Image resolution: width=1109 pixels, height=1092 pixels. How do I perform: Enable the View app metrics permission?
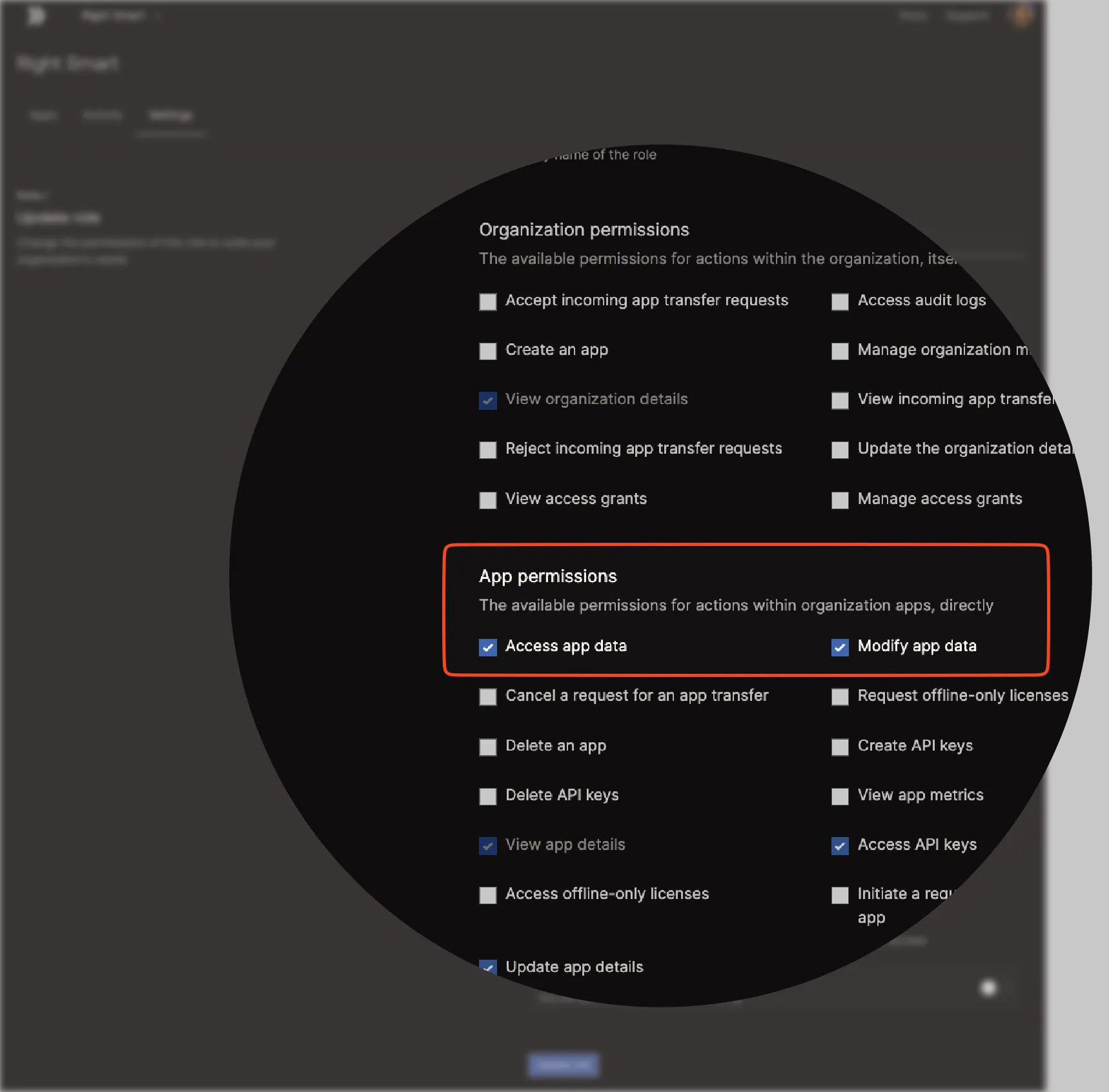coord(840,796)
